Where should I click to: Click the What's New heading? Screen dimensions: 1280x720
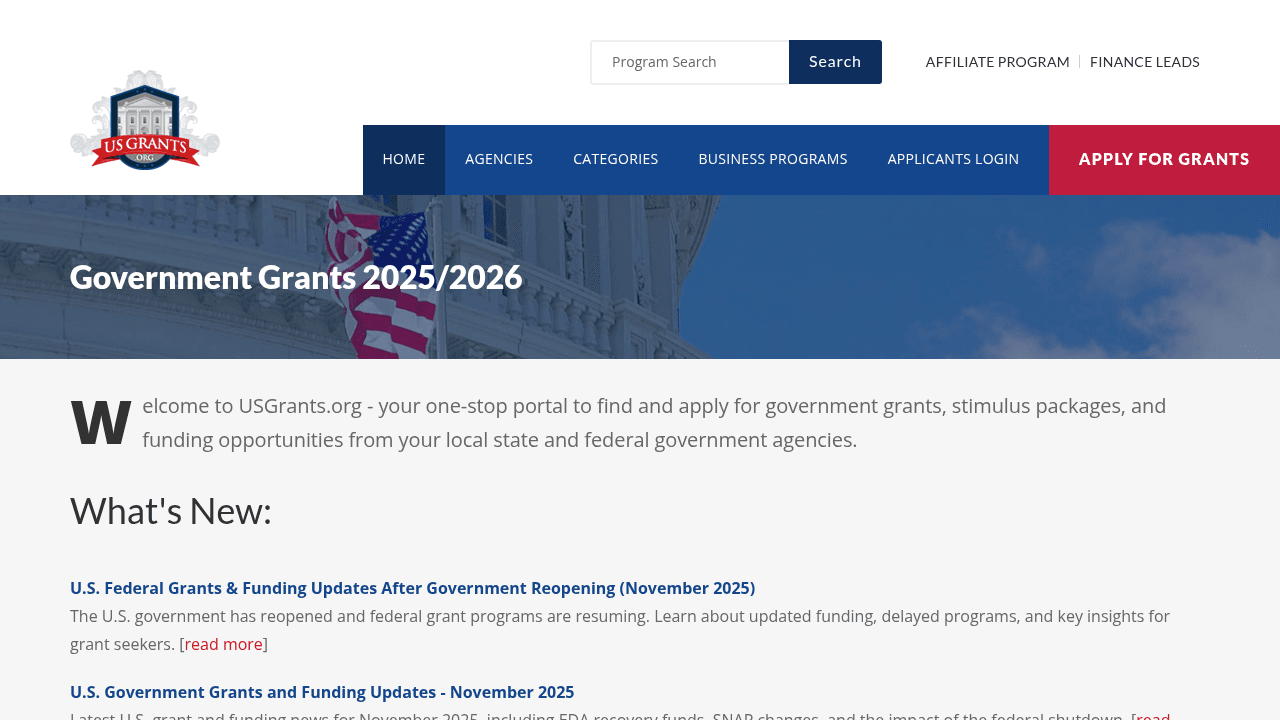[x=171, y=511]
